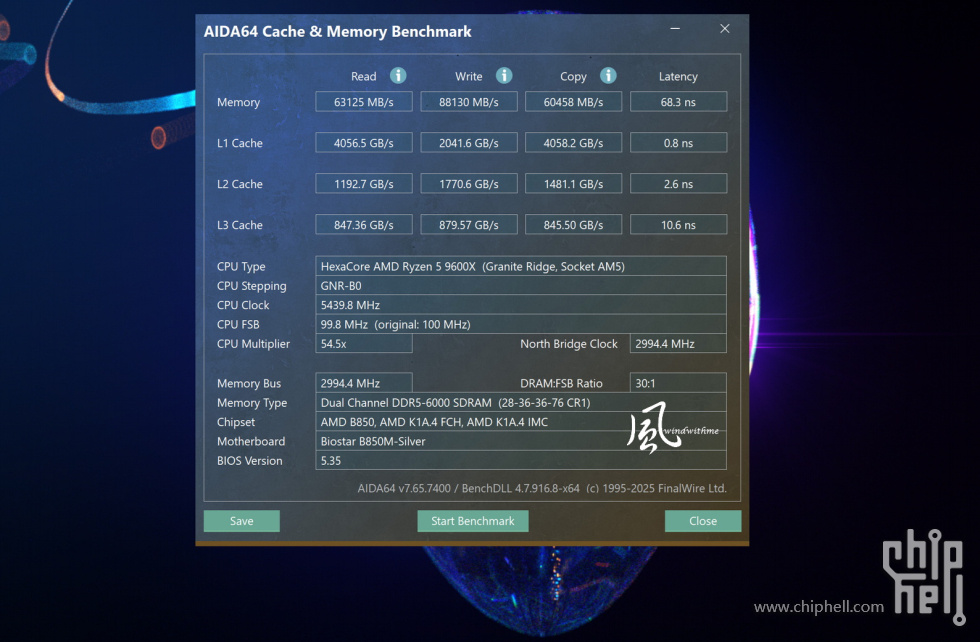Click the info icon next to Write
The height and width of the screenshot is (642, 980).
point(504,76)
